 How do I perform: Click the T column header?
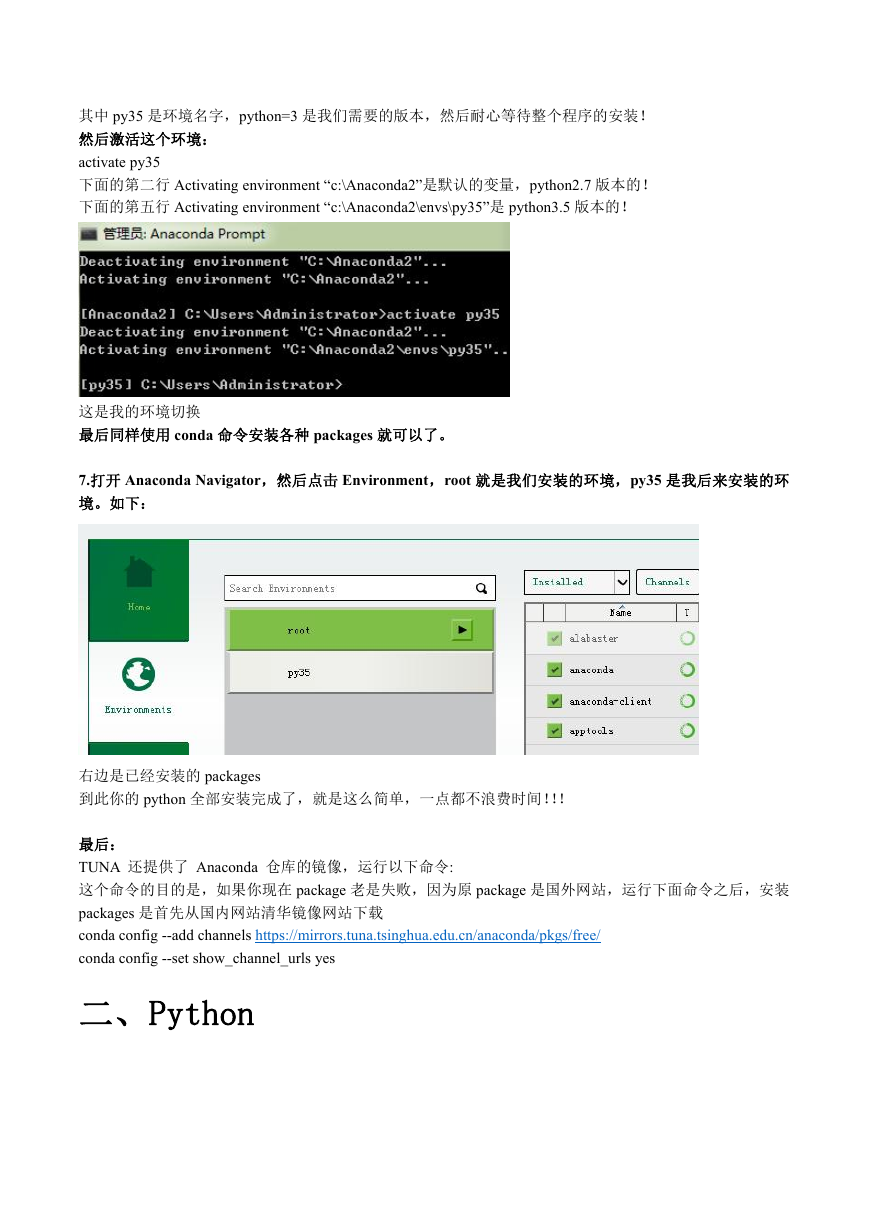pos(687,612)
